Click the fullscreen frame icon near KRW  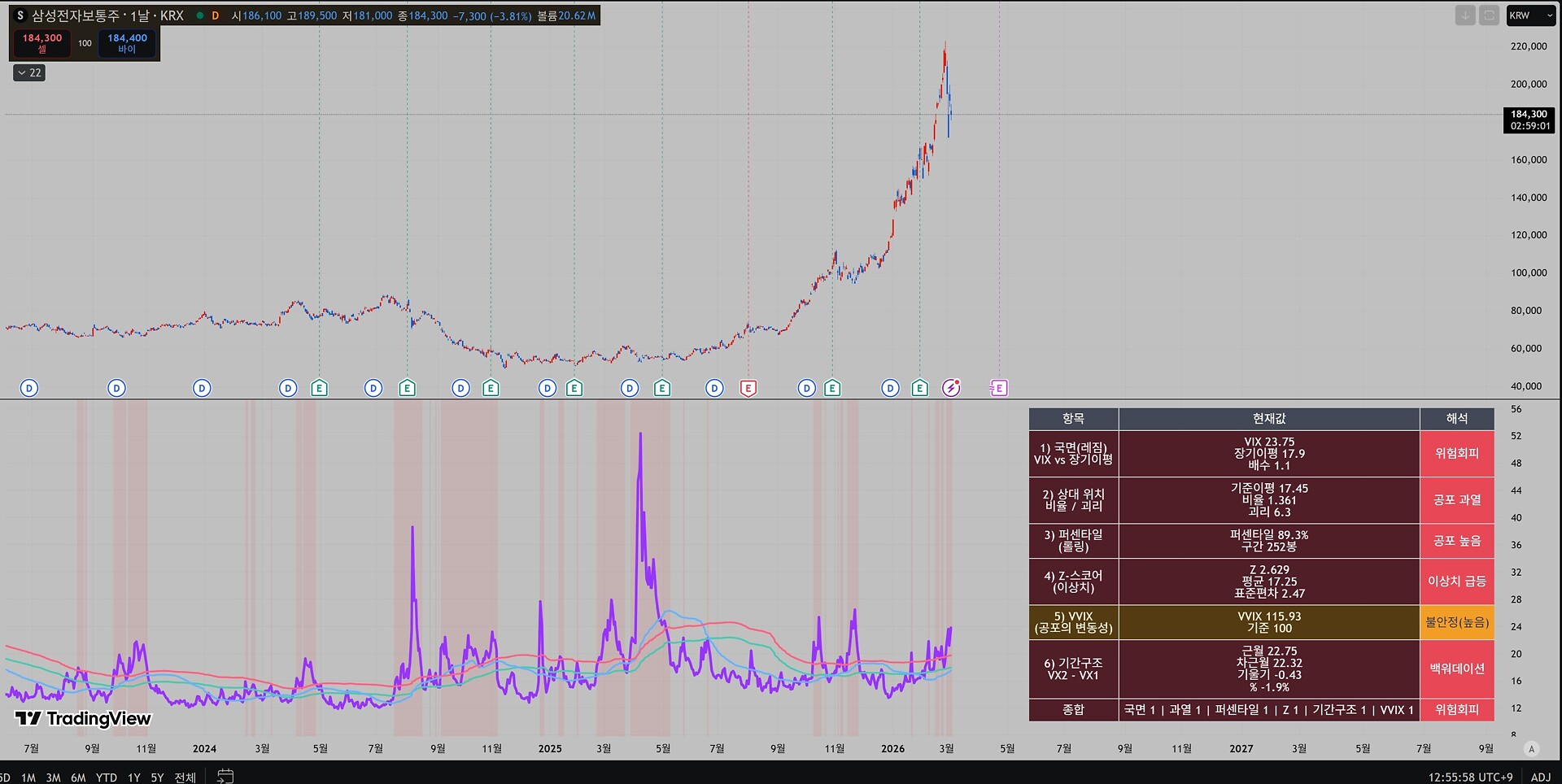(x=1489, y=15)
